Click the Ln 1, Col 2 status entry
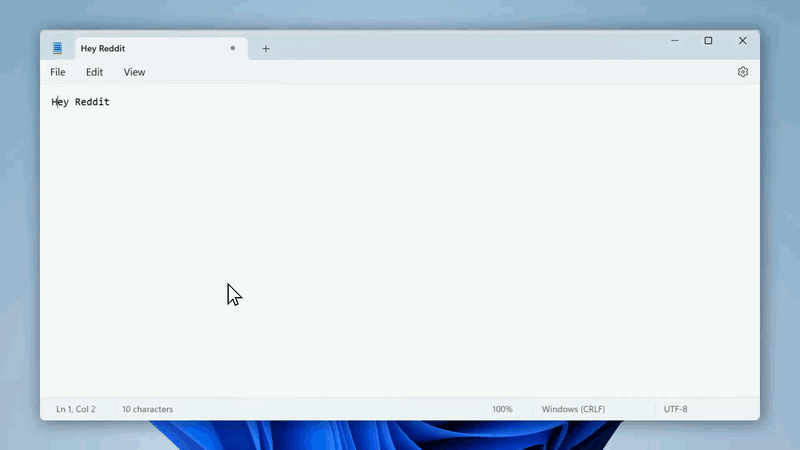 pyautogui.click(x=76, y=409)
